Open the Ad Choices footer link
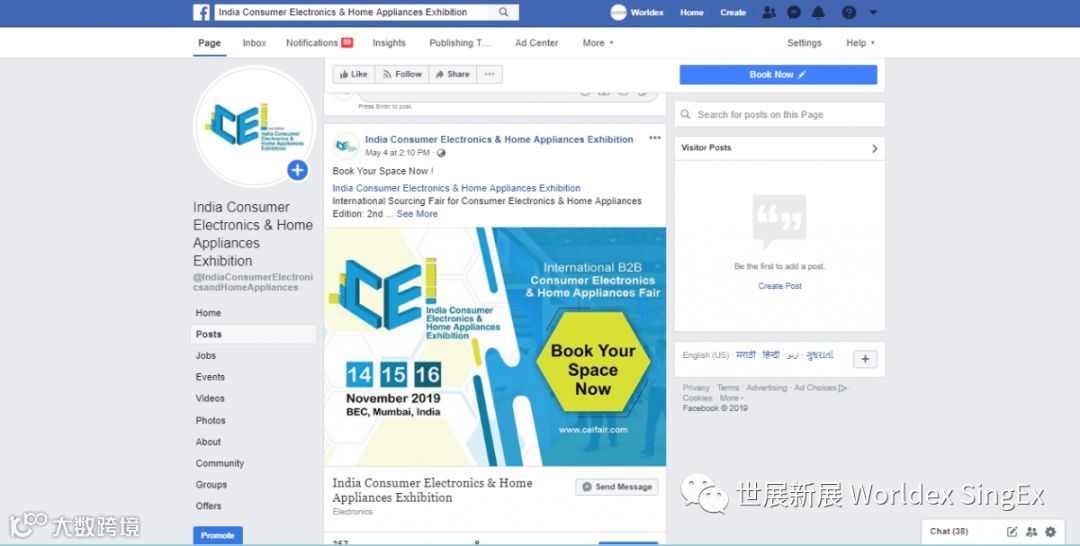This screenshot has height=546, width=1080. tap(820, 388)
